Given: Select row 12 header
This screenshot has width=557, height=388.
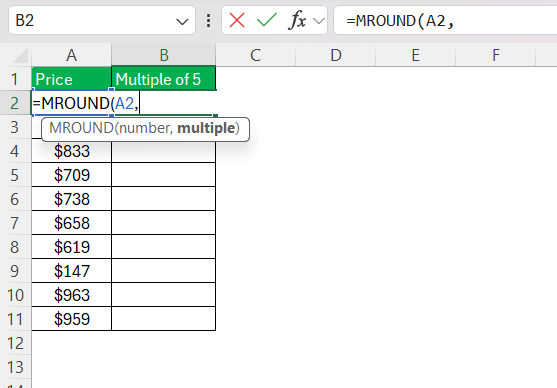Looking at the screenshot, I should [x=15, y=343].
